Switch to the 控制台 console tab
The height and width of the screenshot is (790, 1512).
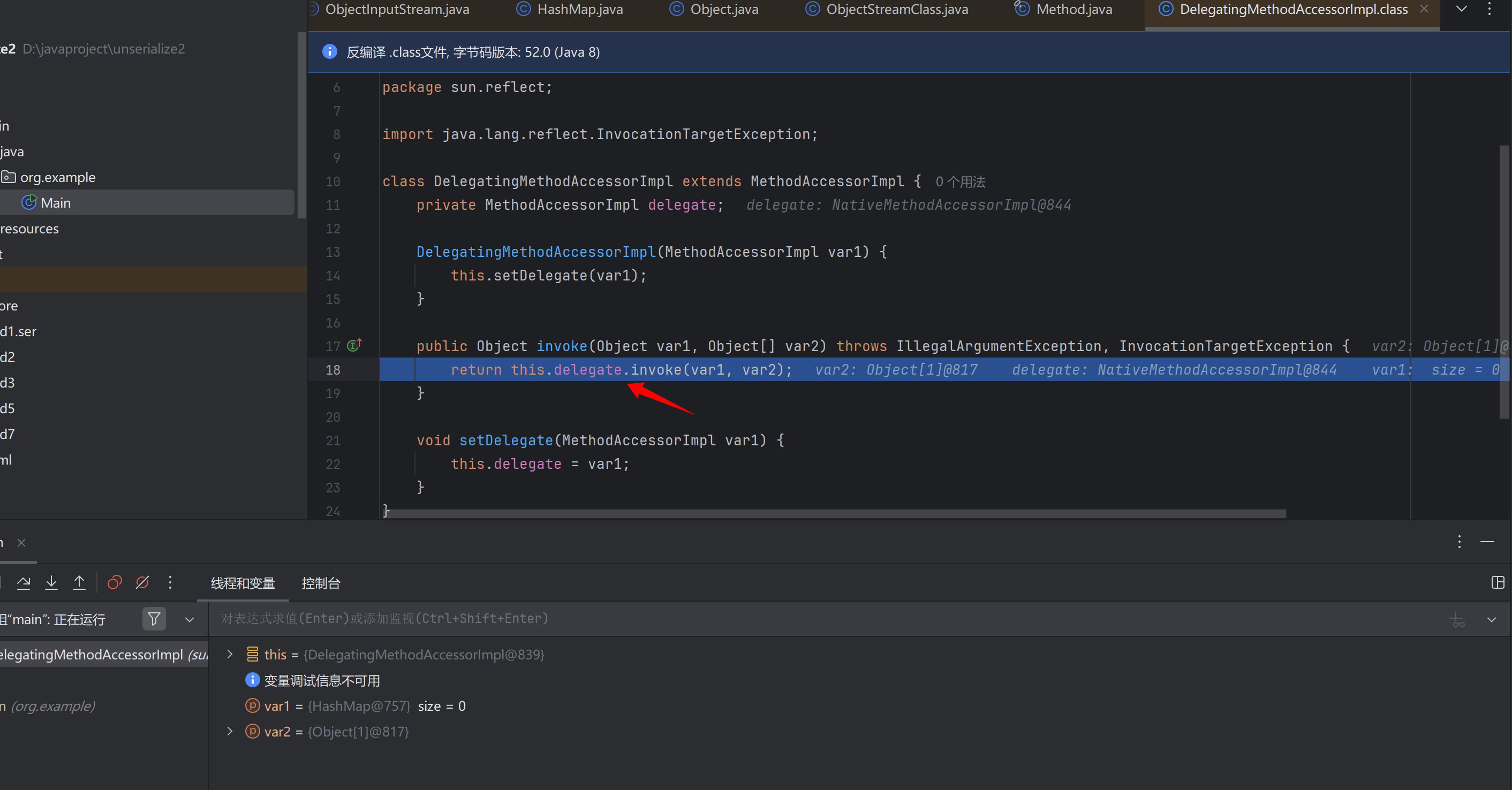click(321, 583)
